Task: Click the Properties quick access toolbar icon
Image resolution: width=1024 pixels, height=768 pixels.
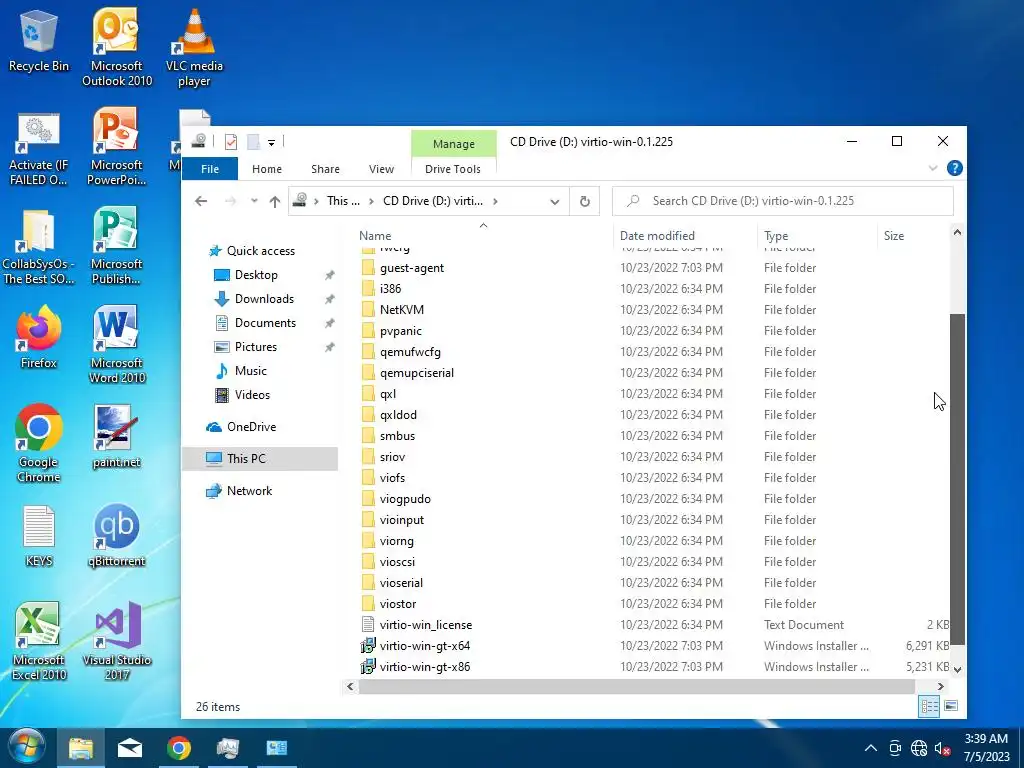Action: [x=231, y=142]
